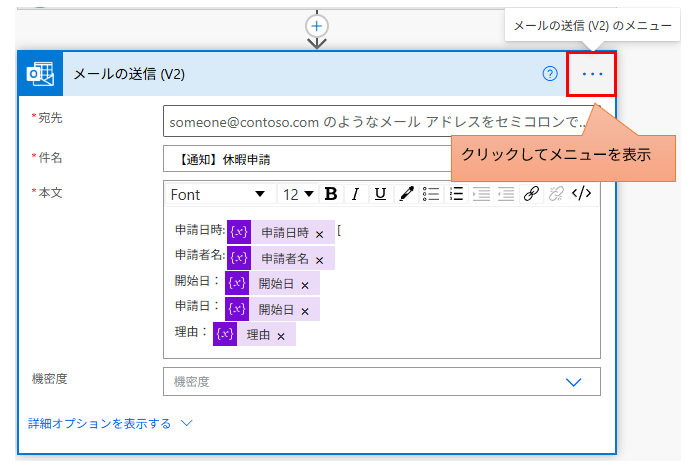The width and height of the screenshot is (693, 469).
Task: Toggle bold formatting
Action: (x=331, y=194)
